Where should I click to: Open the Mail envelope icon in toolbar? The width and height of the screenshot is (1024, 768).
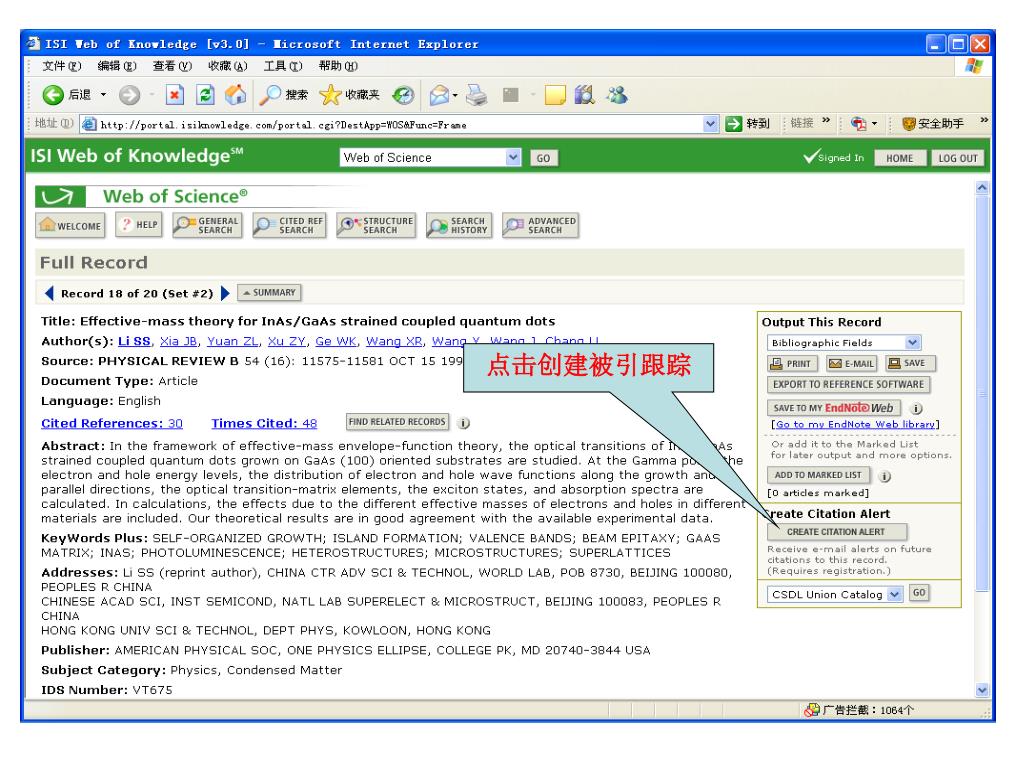[x=439, y=95]
